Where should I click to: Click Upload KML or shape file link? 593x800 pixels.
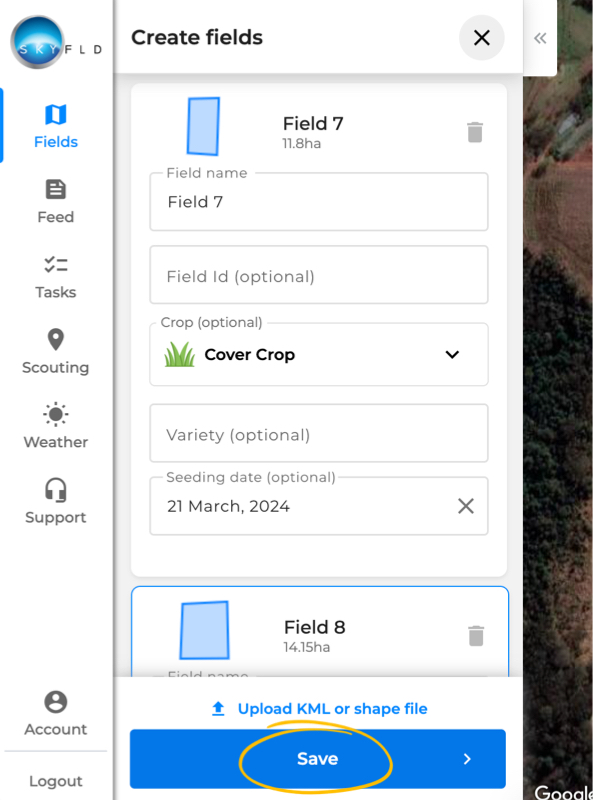click(x=332, y=709)
